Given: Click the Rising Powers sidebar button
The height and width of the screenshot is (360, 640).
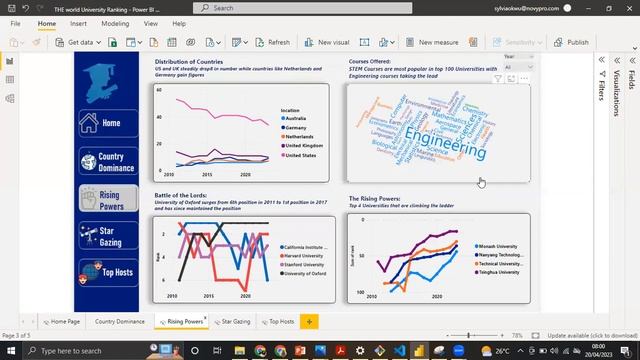Looking at the screenshot, I should [109, 198].
